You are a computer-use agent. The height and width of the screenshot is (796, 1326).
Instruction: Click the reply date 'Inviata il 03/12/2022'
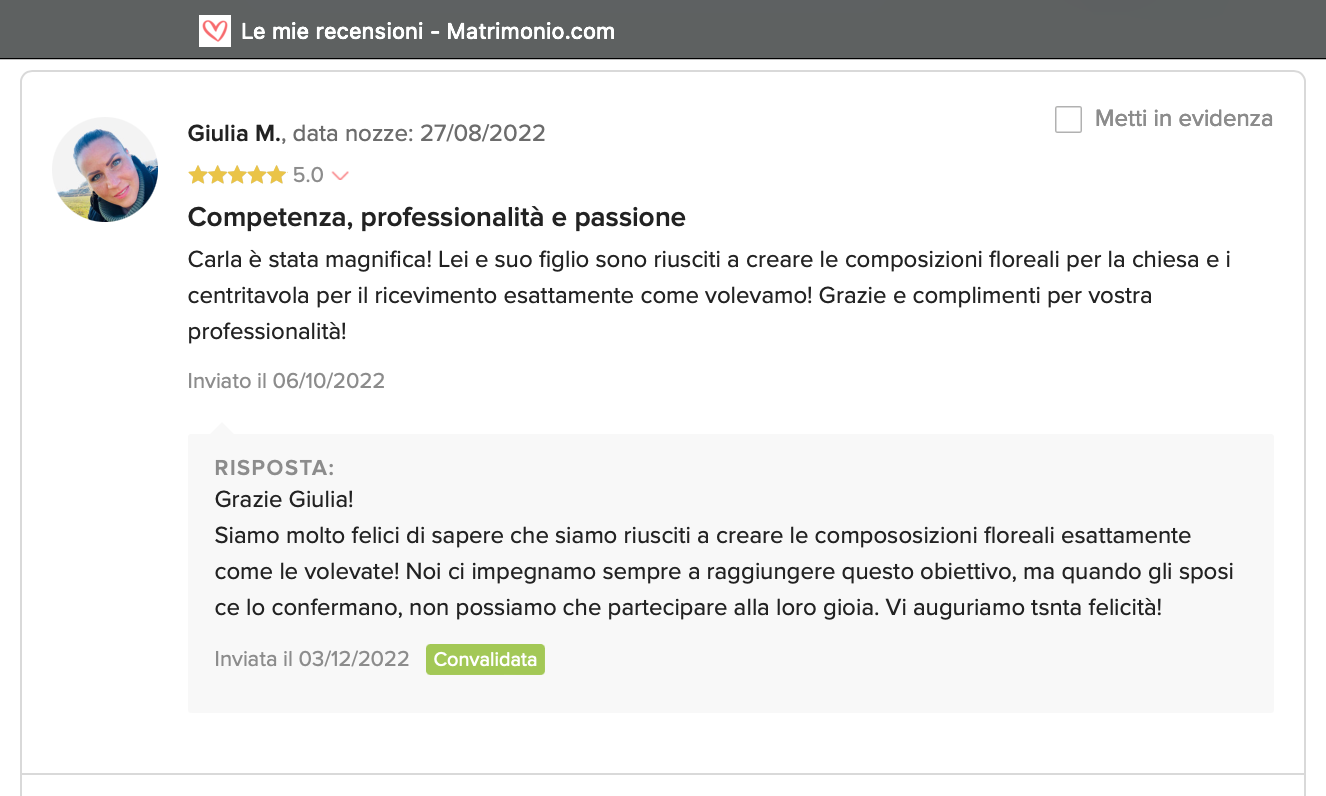pos(312,659)
